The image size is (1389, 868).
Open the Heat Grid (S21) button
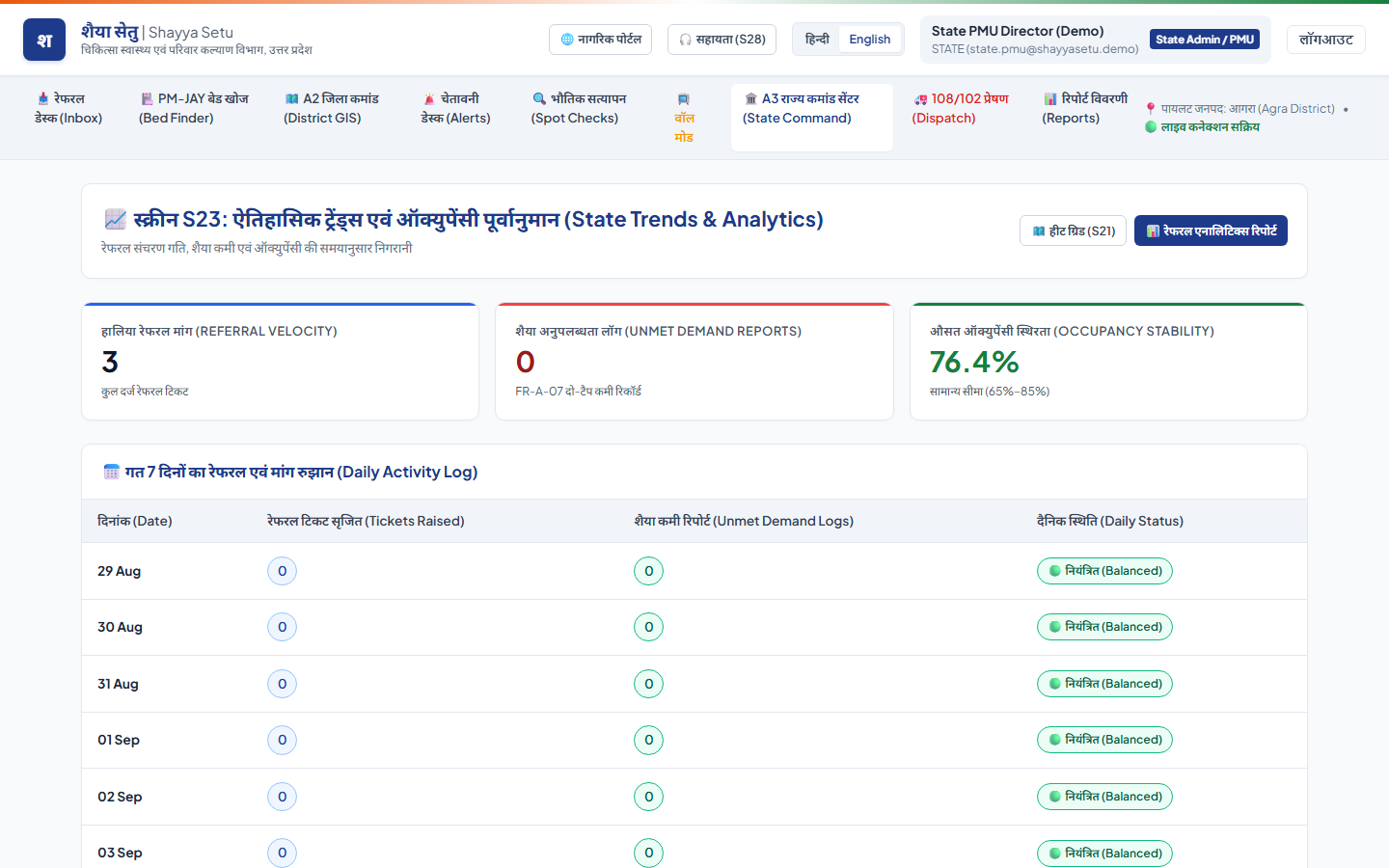pyautogui.click(x=1073, y=231)
